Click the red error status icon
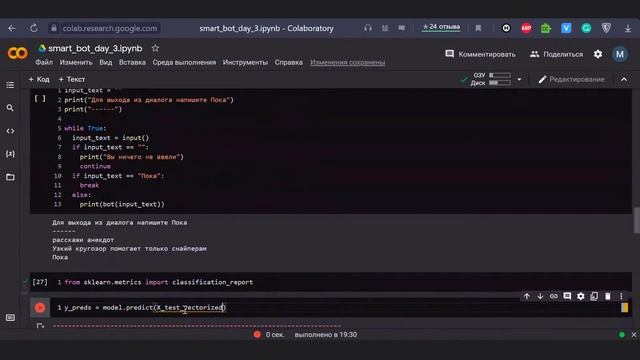 (x=257, y=335)
